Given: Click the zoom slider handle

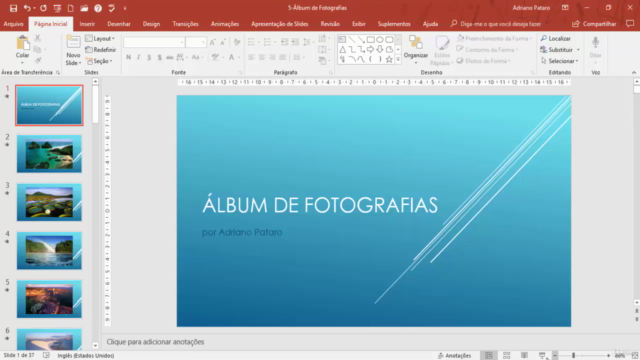Looking at the screenshot, I should 573,356.
